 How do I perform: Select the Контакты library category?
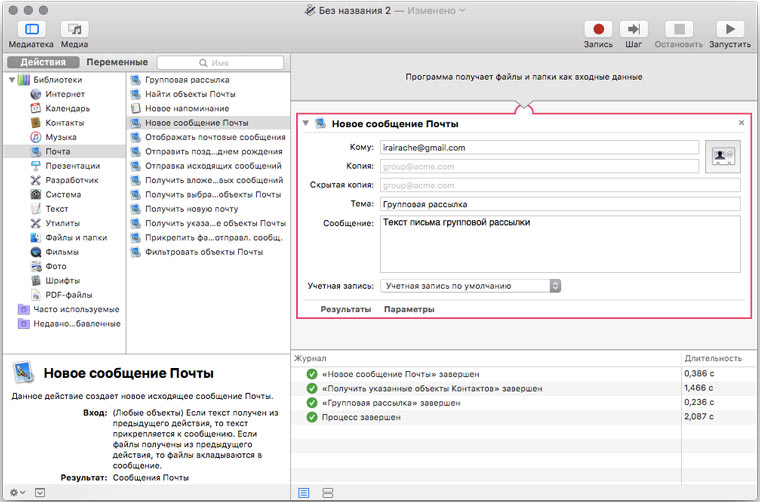[x=64, y=123]
